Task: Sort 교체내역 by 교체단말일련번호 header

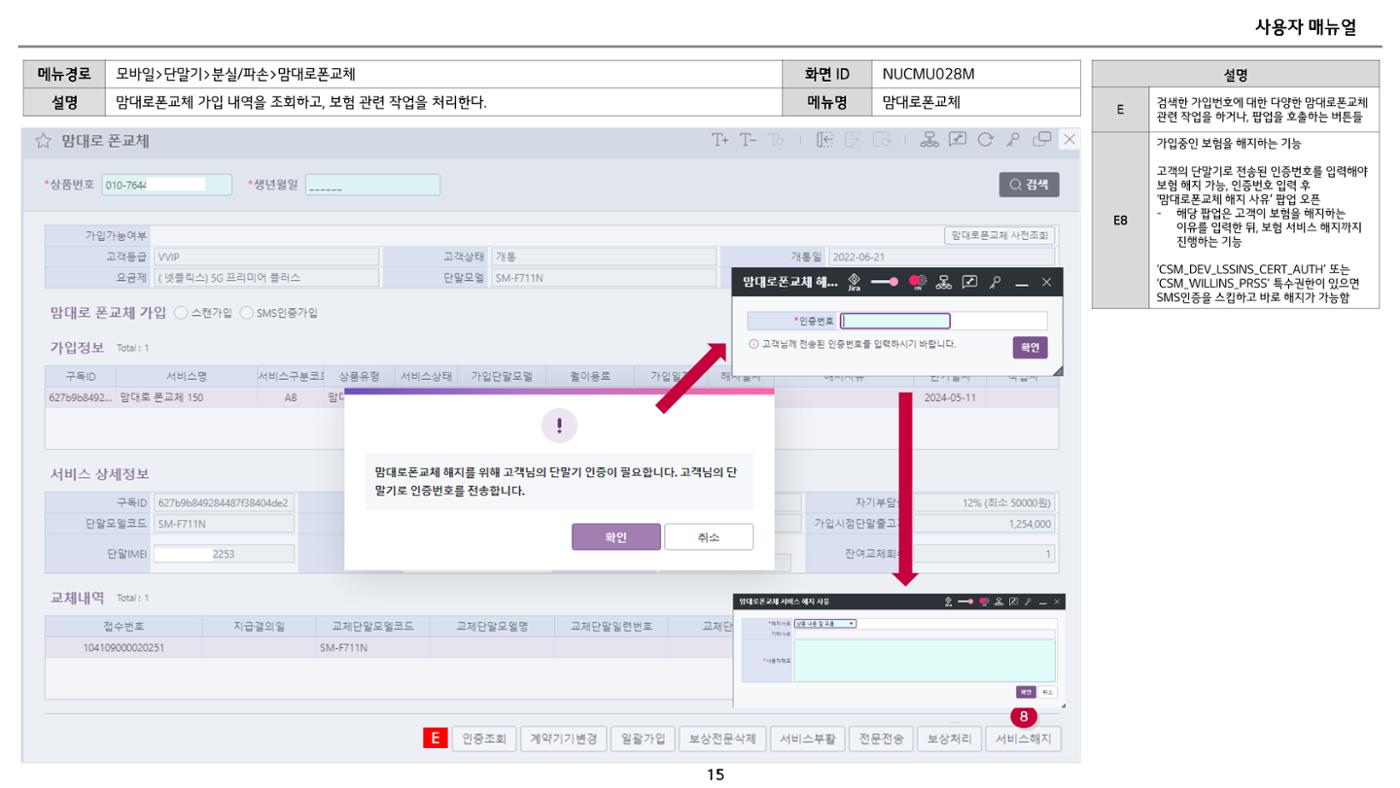Action: click(611, 626)
